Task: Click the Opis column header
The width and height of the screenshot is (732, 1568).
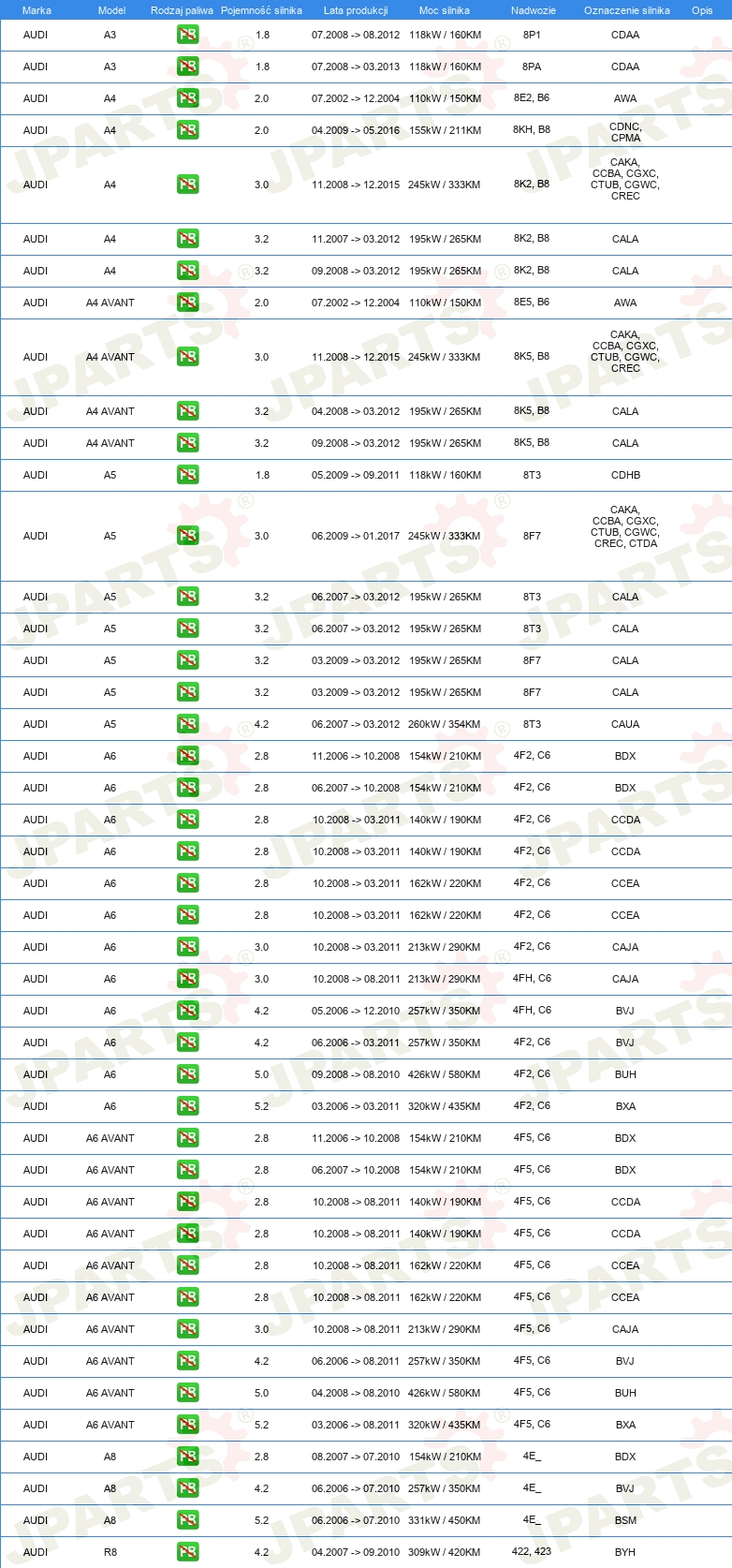Action: click(x=702, y=10)
